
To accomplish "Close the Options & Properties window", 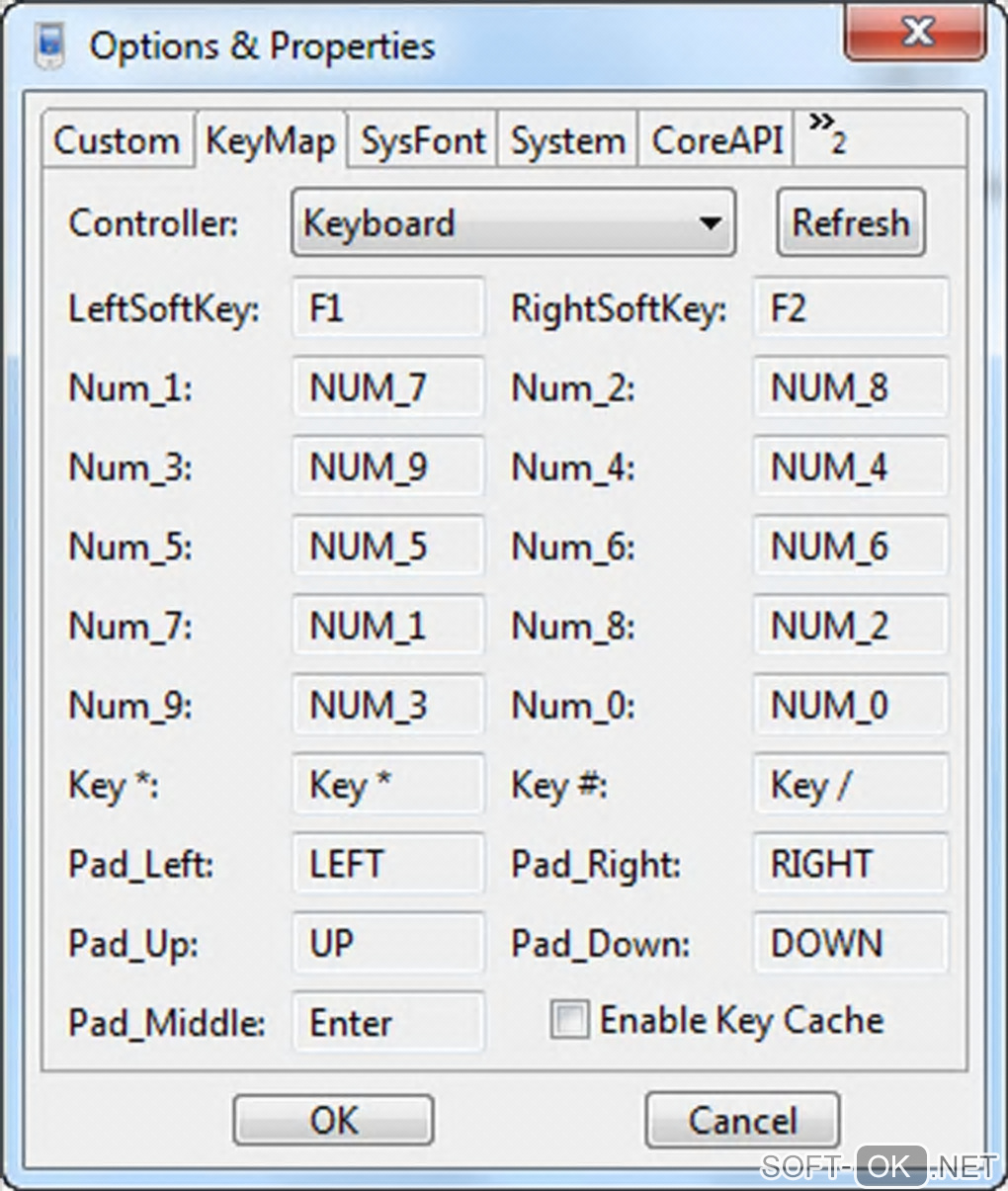I will [x=916, y=34].
